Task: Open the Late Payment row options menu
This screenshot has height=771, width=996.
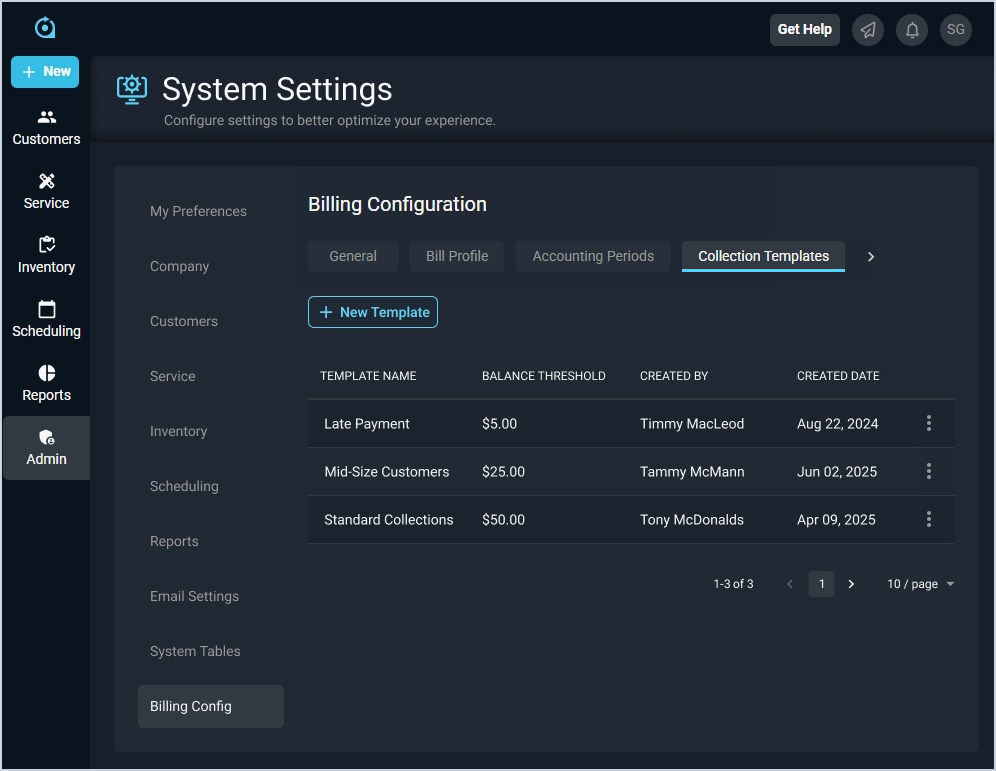Action: pos(929,423)
